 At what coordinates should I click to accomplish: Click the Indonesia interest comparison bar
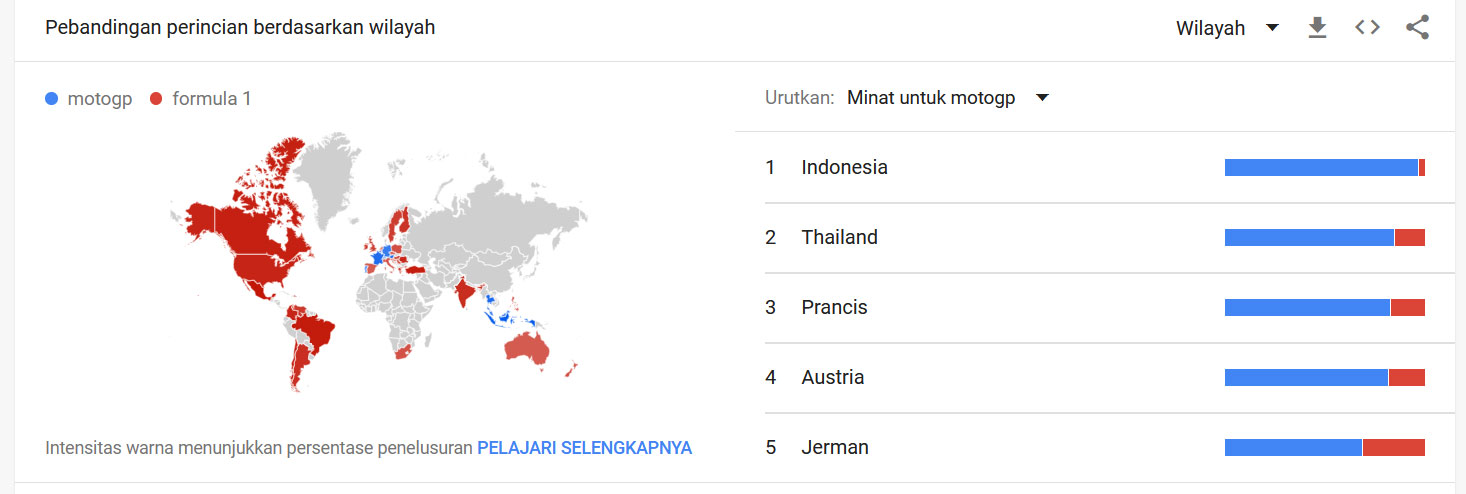[x=1325, y=168]
